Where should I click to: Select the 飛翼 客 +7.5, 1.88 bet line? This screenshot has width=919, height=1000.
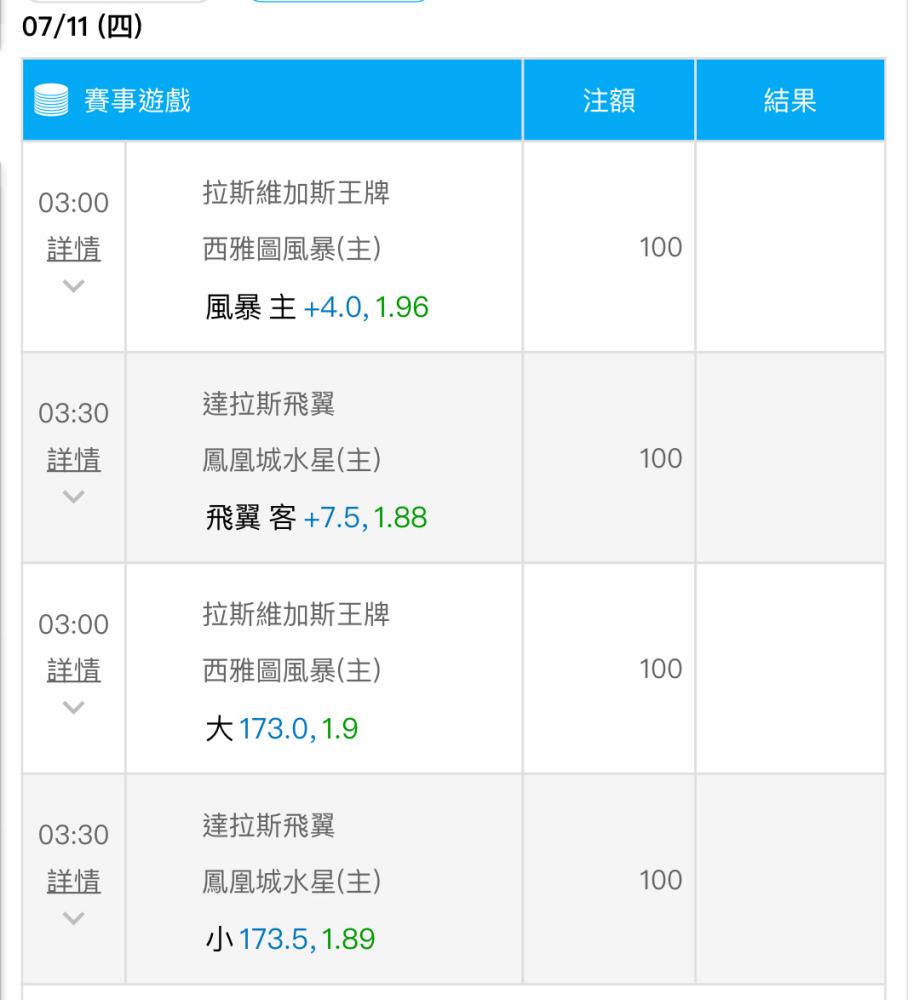pyautogui.click(x=316, y=518)
